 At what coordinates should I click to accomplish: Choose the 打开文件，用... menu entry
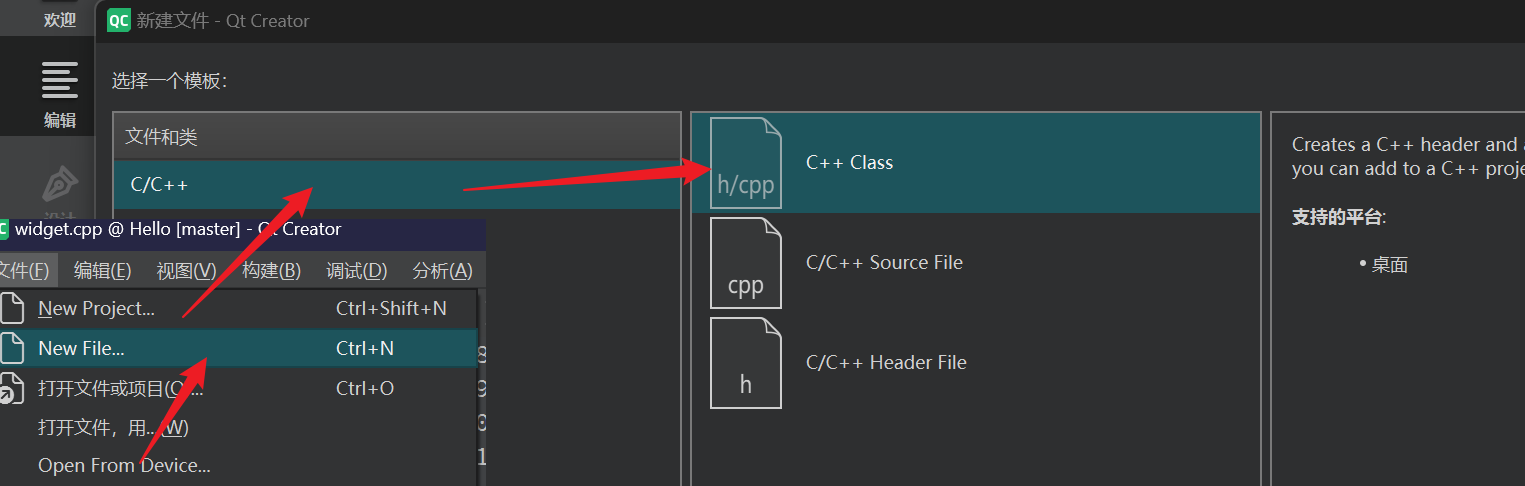(x=113, y=427)
